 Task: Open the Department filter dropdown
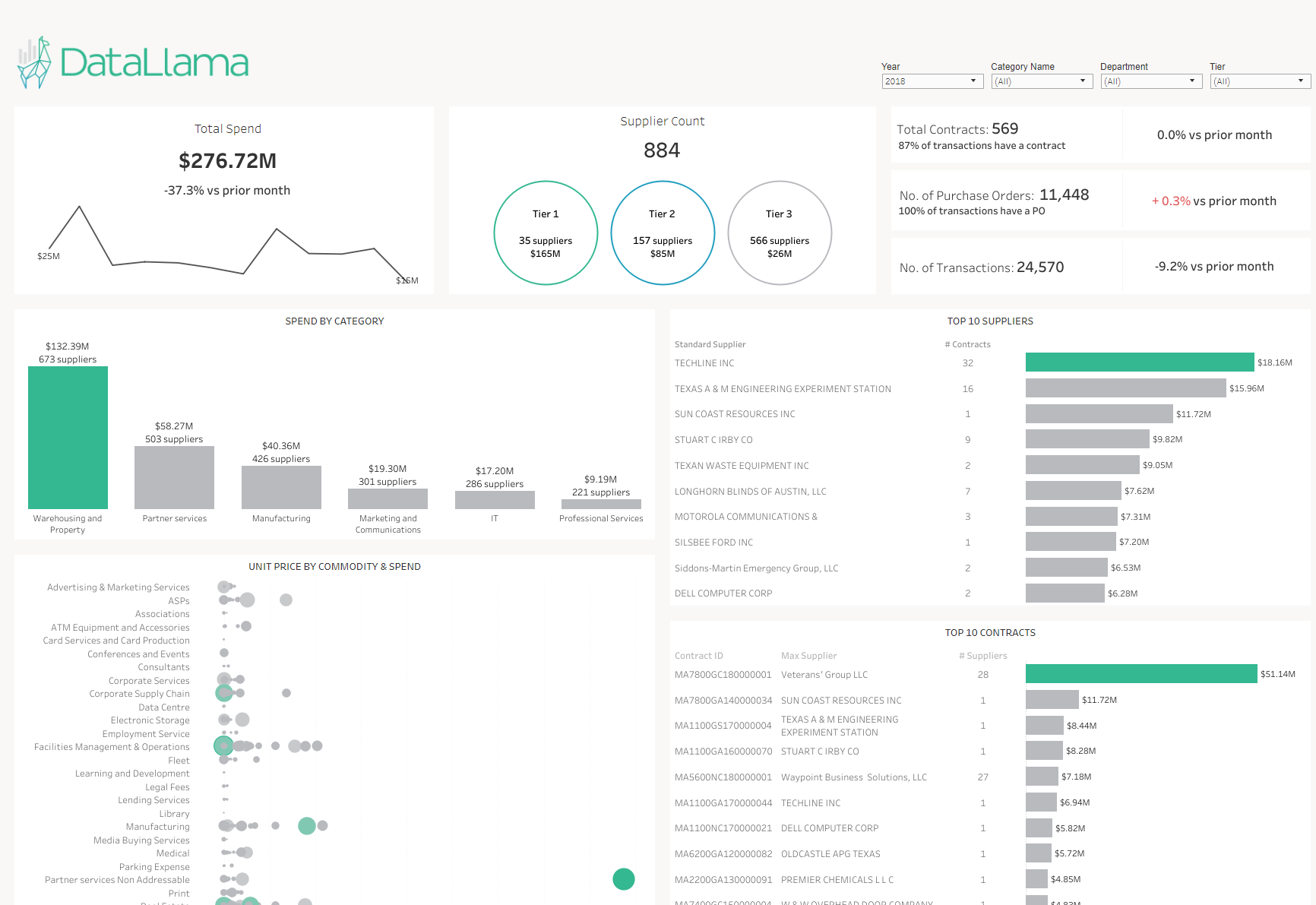point(1152,81)
